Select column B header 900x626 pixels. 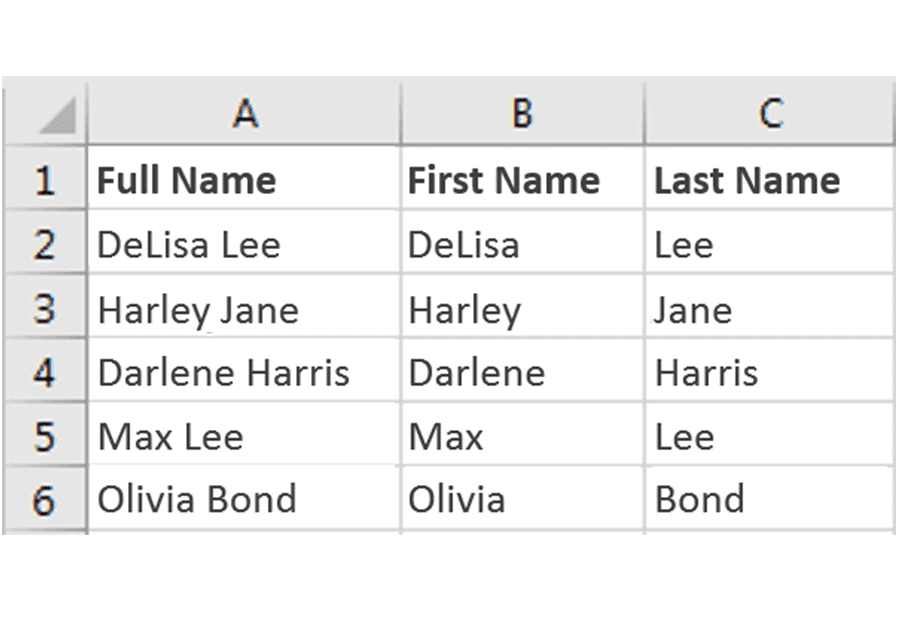523,112
